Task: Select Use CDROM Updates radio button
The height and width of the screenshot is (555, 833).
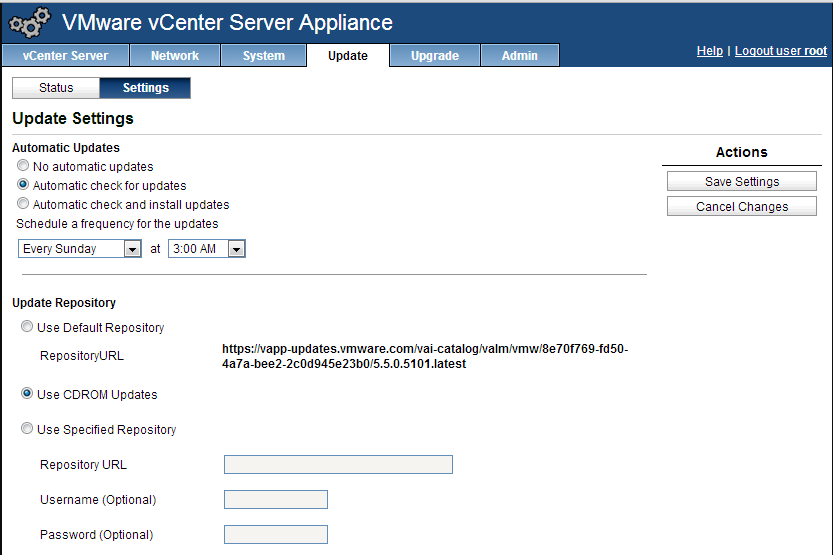Action: pos(27,394)
